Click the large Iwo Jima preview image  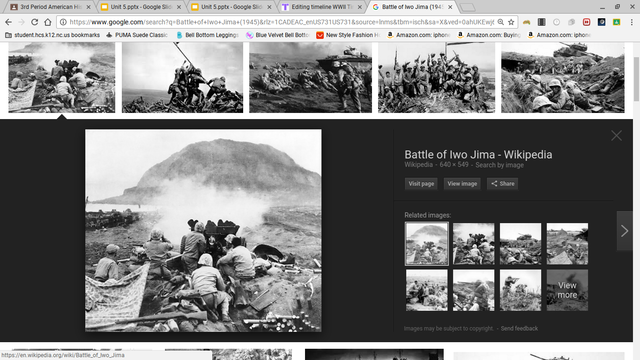203,231
